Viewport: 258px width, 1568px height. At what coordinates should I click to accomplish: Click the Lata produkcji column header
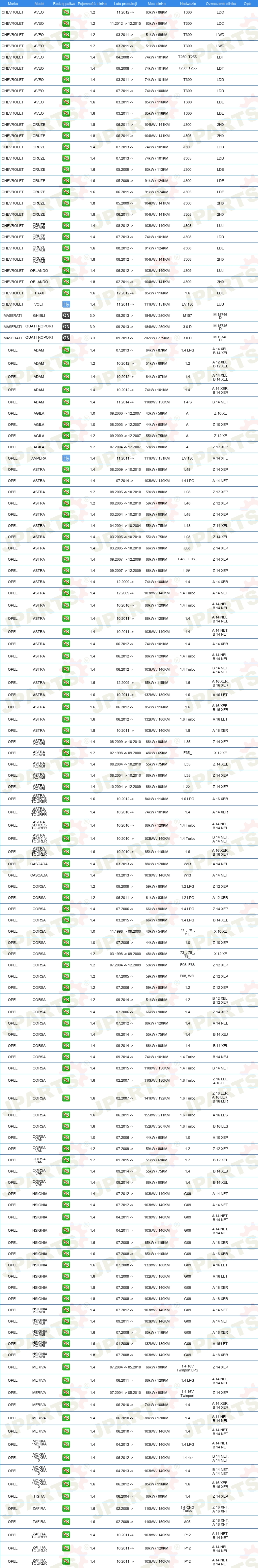126,3
